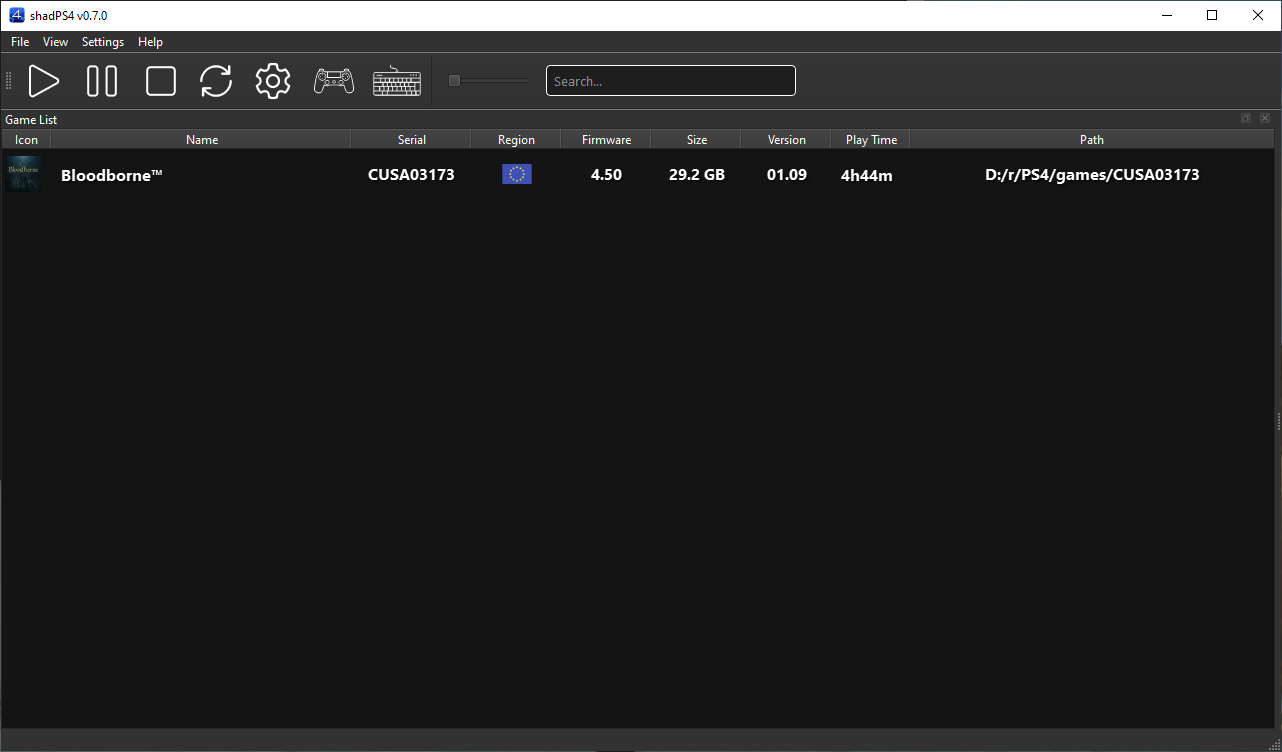Screen dimensions: 1282x752
Task: Focus the Search input field
Action: point(671,81)
